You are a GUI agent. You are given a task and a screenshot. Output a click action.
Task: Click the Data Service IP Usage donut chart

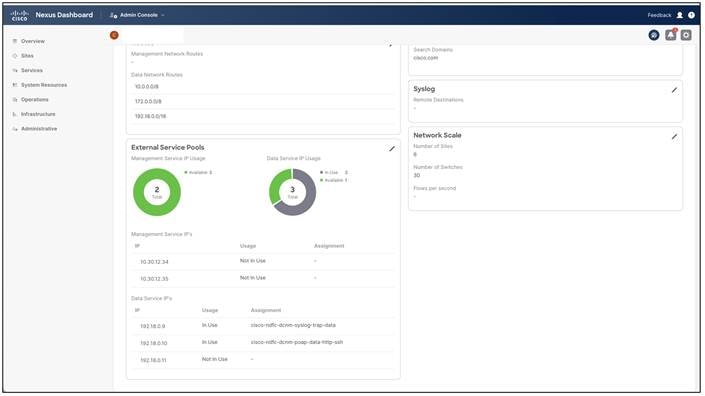(x=293, y=192)
